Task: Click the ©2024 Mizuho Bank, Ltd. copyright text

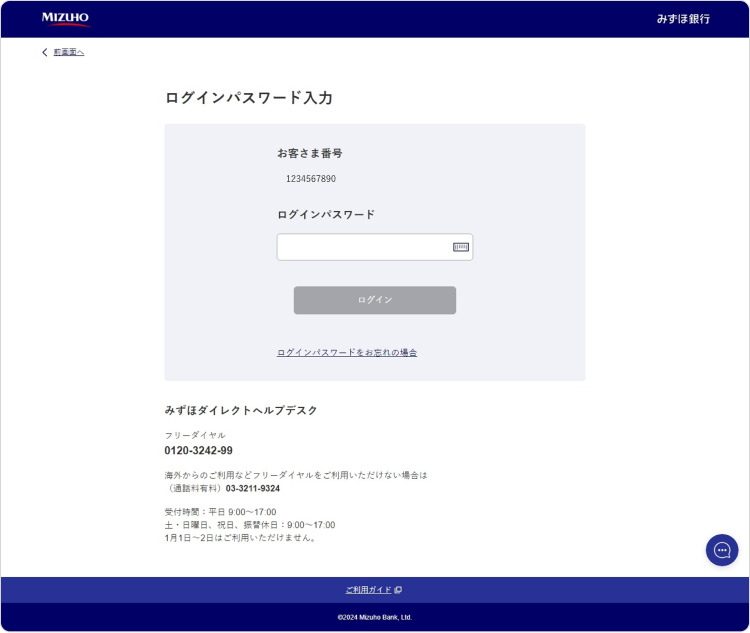Action: click(x=375, y=618)
